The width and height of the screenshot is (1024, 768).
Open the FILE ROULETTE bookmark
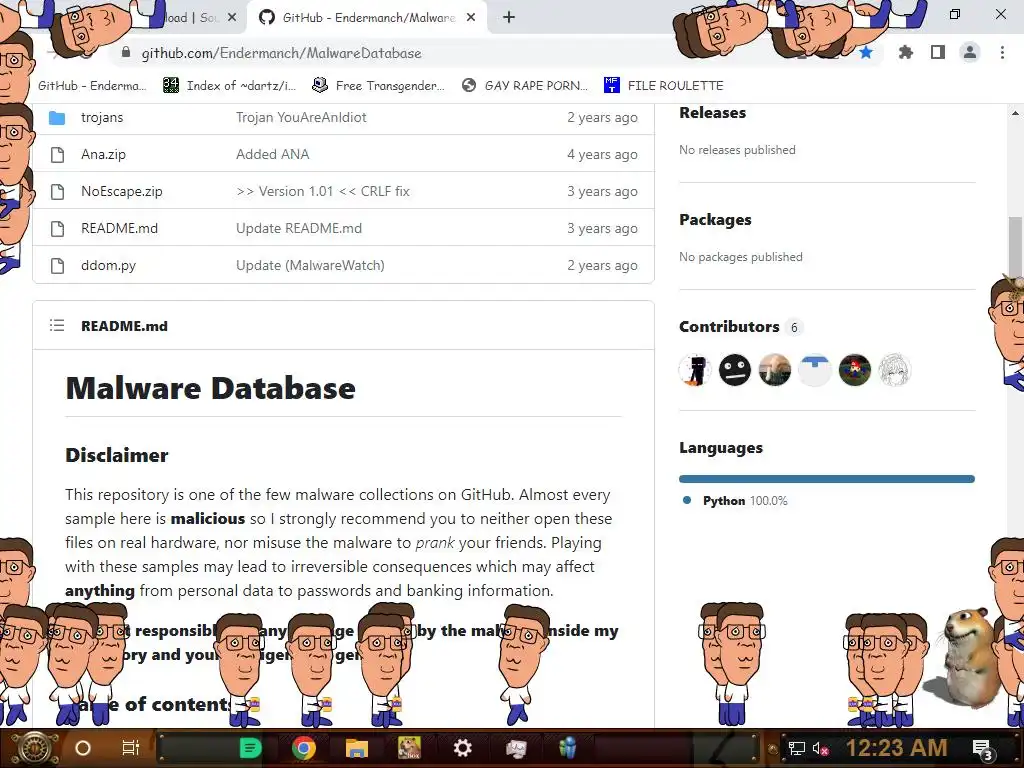tap(664, 86)
